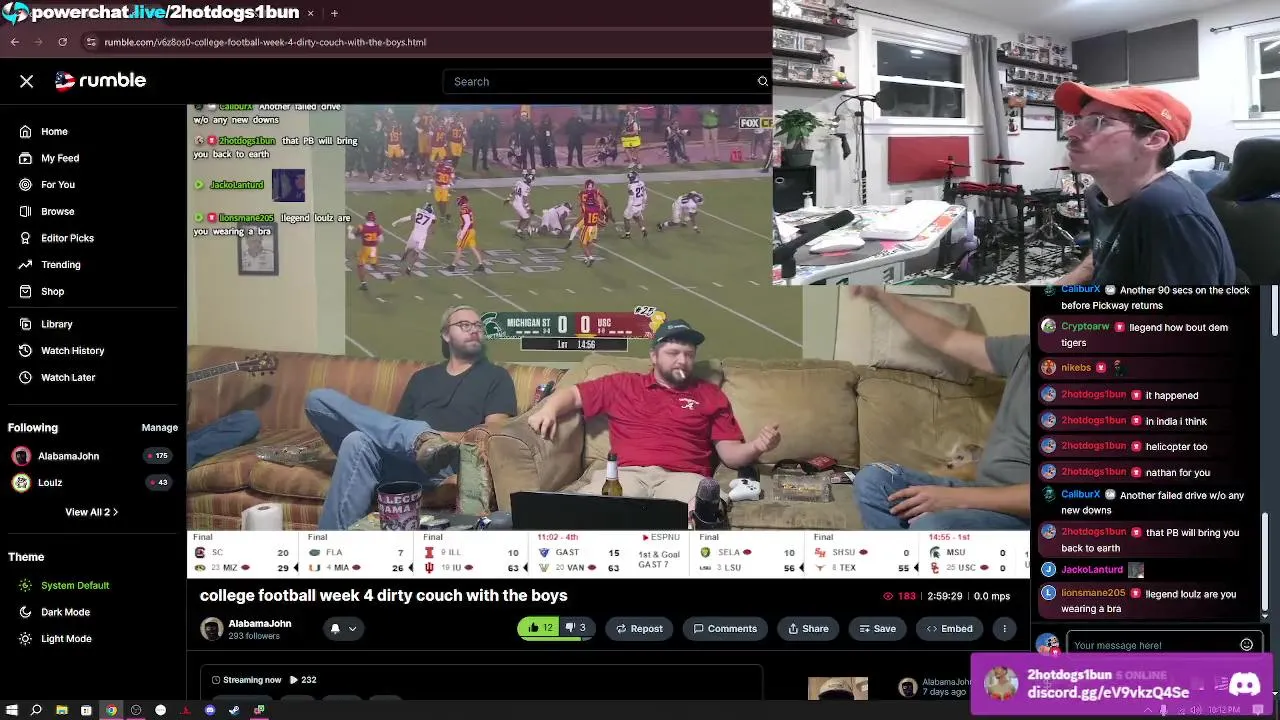Open a new browser tab with plus
The width and height of the screenshot is (1280, 720).
[x=334, y=13]
